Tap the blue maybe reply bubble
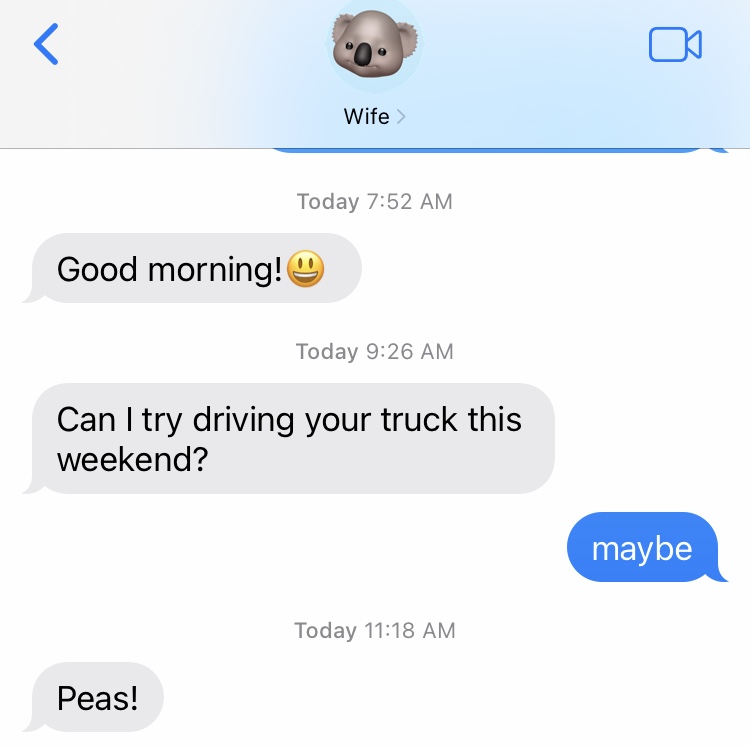This screenshot has height=746, width=750. pyautogui.click(x=646, y=547)
